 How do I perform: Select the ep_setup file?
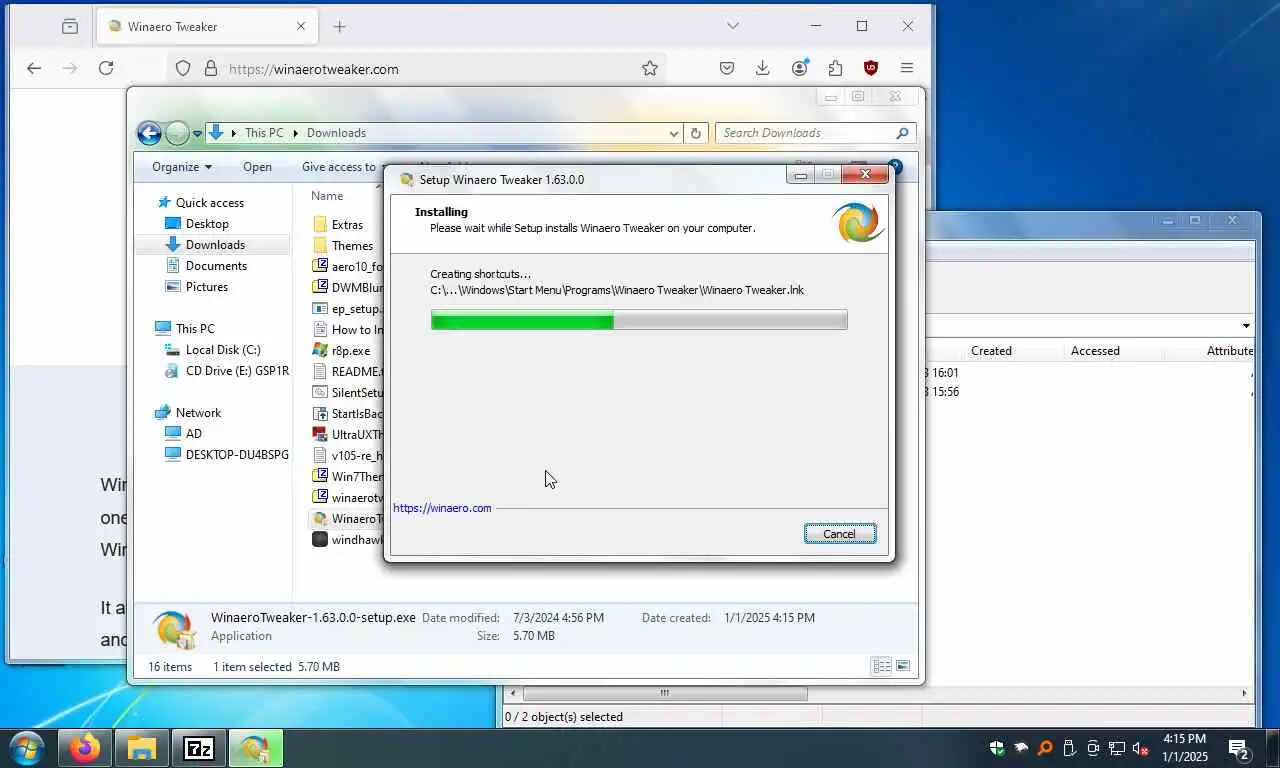tap(355, 309)
